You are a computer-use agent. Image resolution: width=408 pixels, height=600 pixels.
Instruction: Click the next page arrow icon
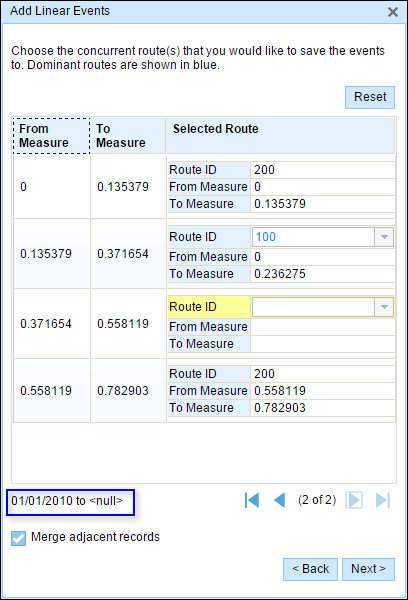pos(354,500)
